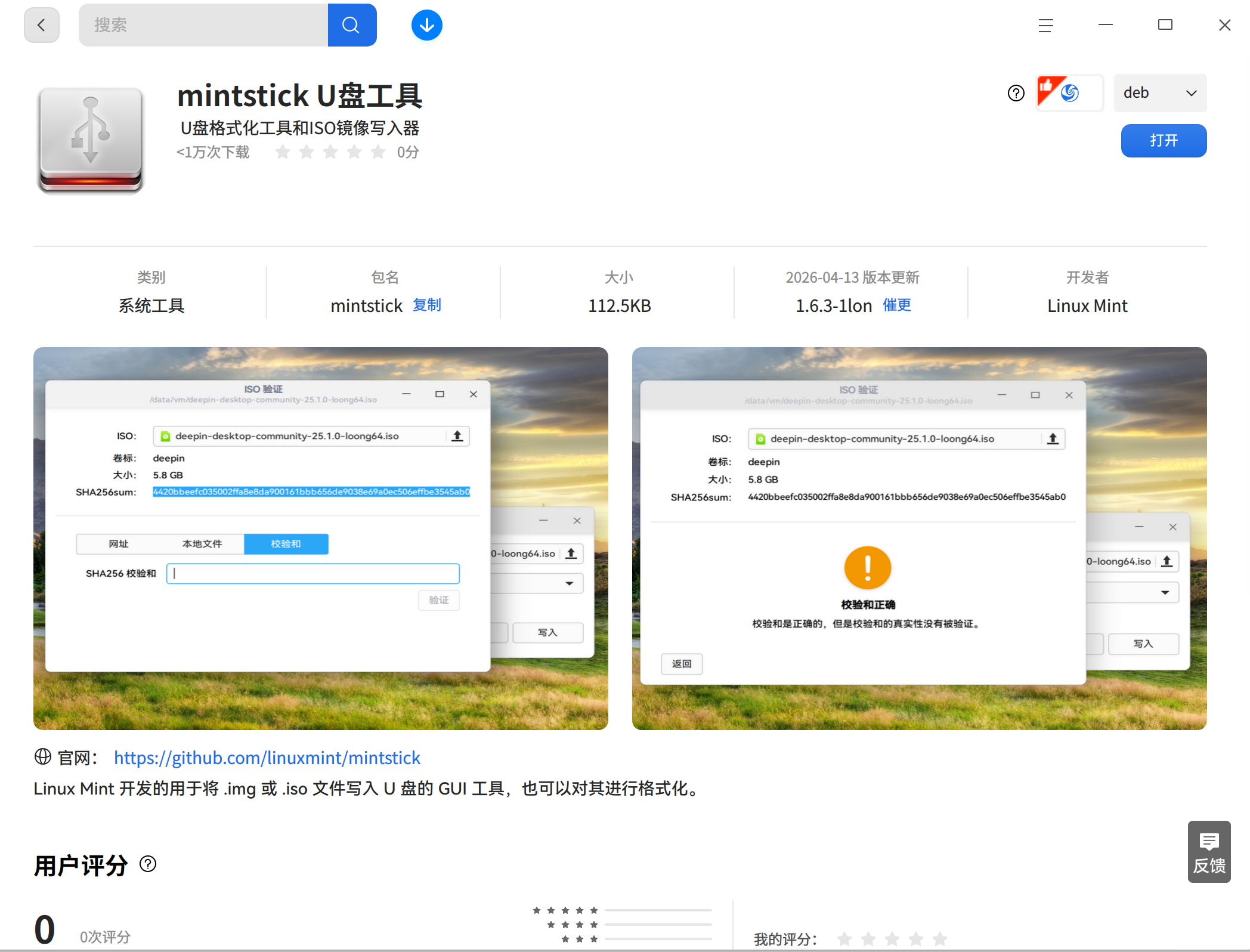The height and width of the screenshot is (952, 1250).
Task: Click 催更 to request a version update
Action: (896, 305)
